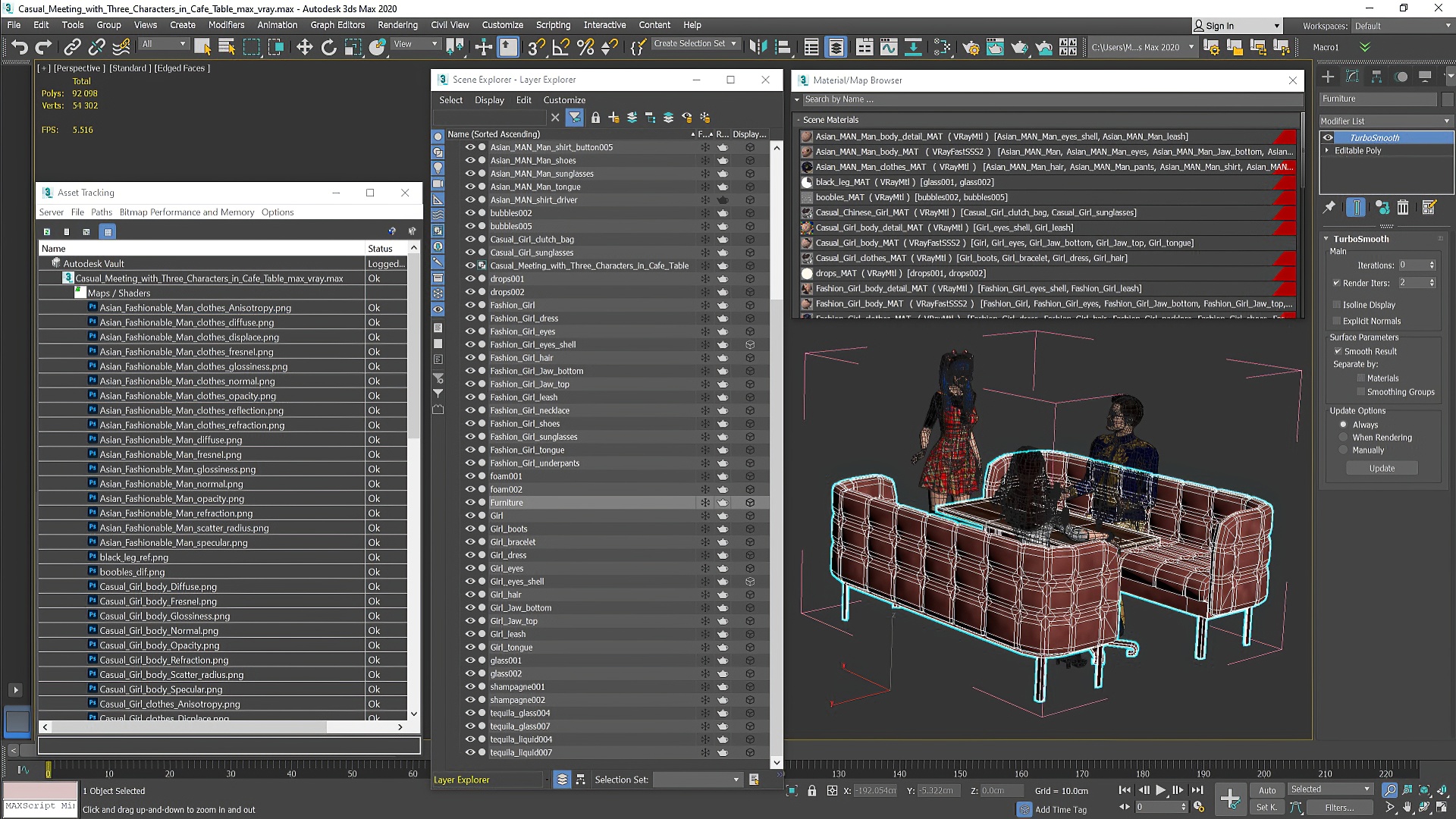Open Render Setup teapot icon
1456x819 pixels.
971,47
